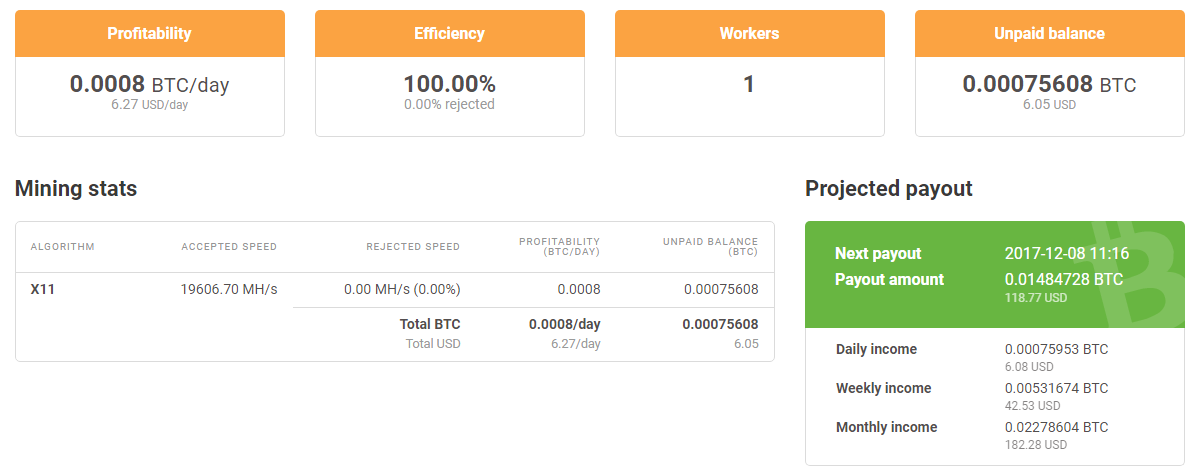Click the ALGORITHM column header

[63, 247]
